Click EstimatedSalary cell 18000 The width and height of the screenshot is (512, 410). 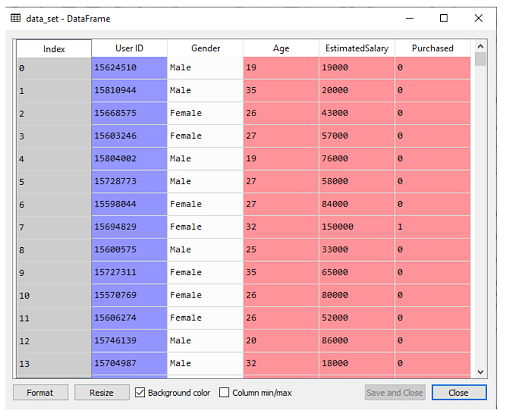[x=357, y=363]
